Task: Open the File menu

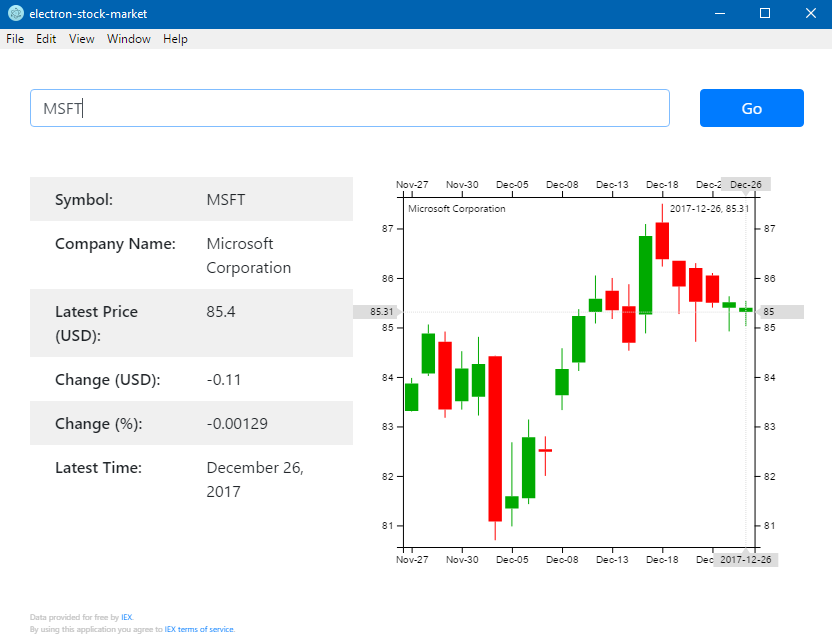Action: click(x=15, y=39)
